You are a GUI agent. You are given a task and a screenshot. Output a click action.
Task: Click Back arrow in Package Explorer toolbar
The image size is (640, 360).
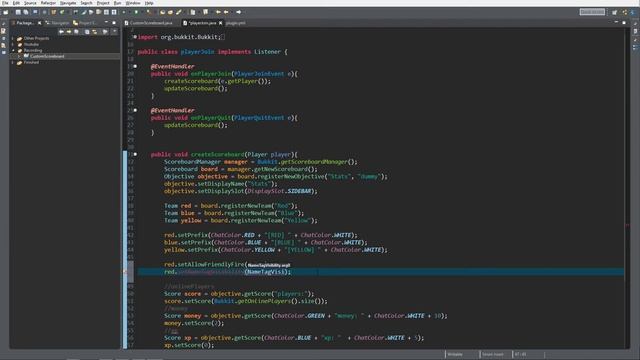tap(61, 31)
